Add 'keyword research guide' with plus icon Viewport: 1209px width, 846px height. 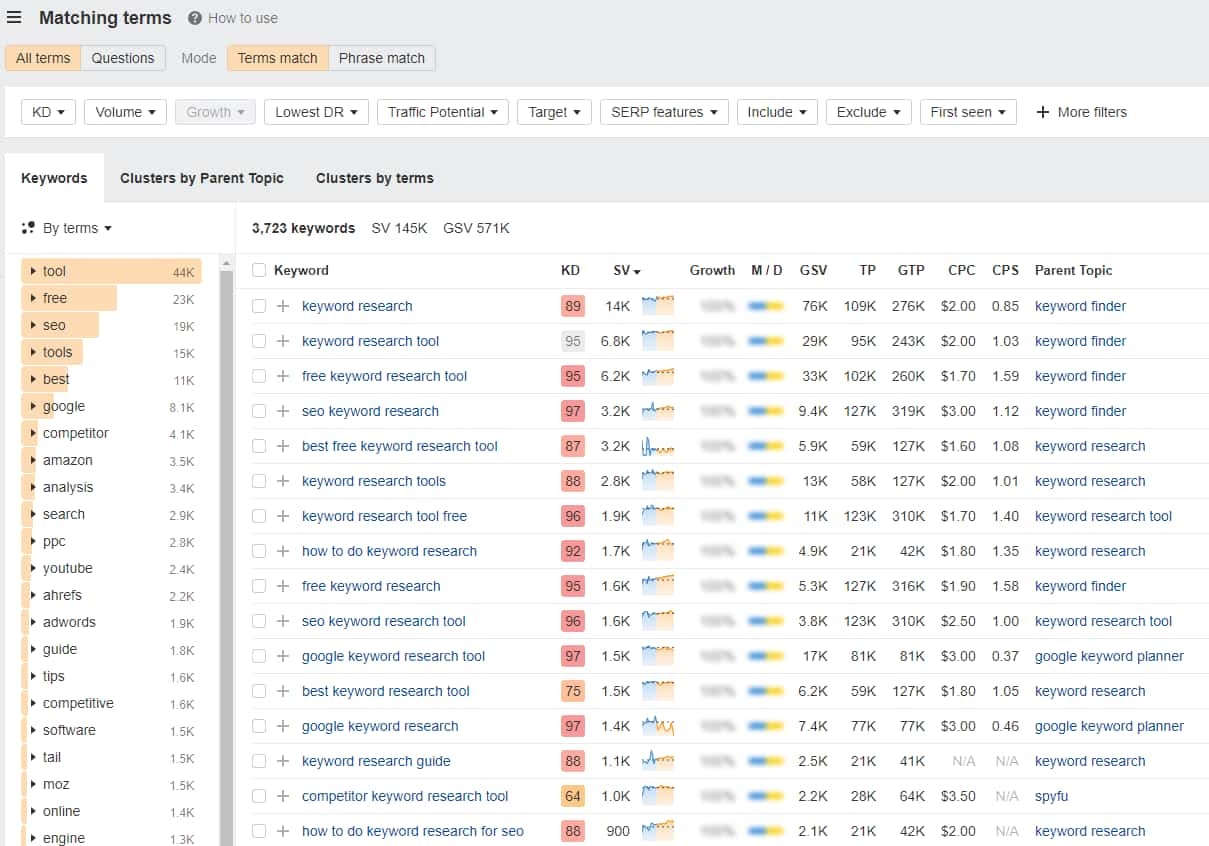(283, 761)
